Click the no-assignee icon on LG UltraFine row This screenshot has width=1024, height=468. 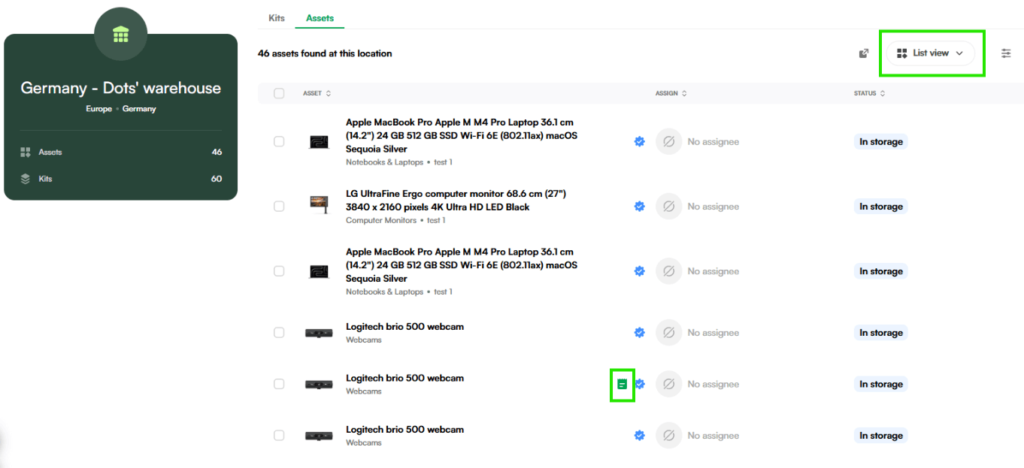click(669, 206)
